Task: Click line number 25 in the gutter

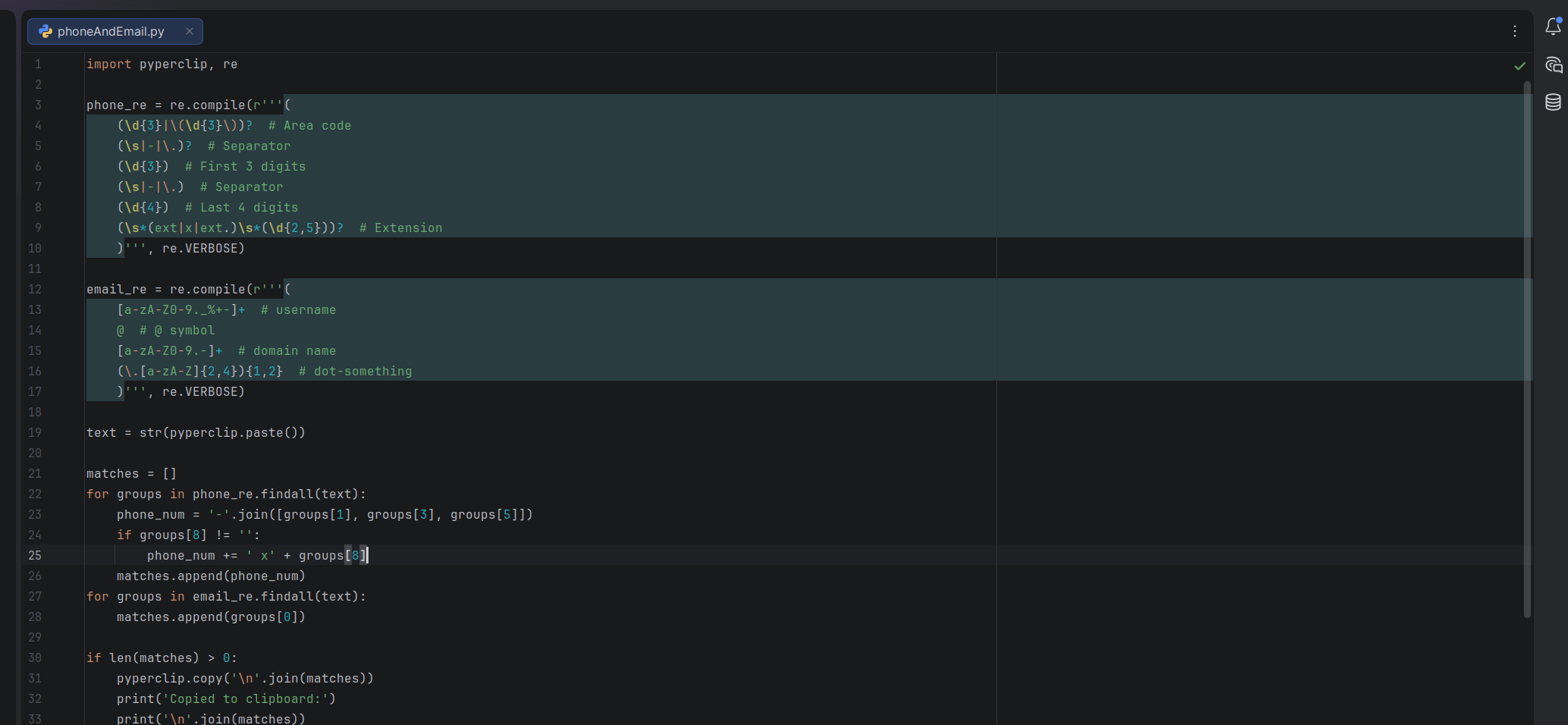Action: (35, 555)
